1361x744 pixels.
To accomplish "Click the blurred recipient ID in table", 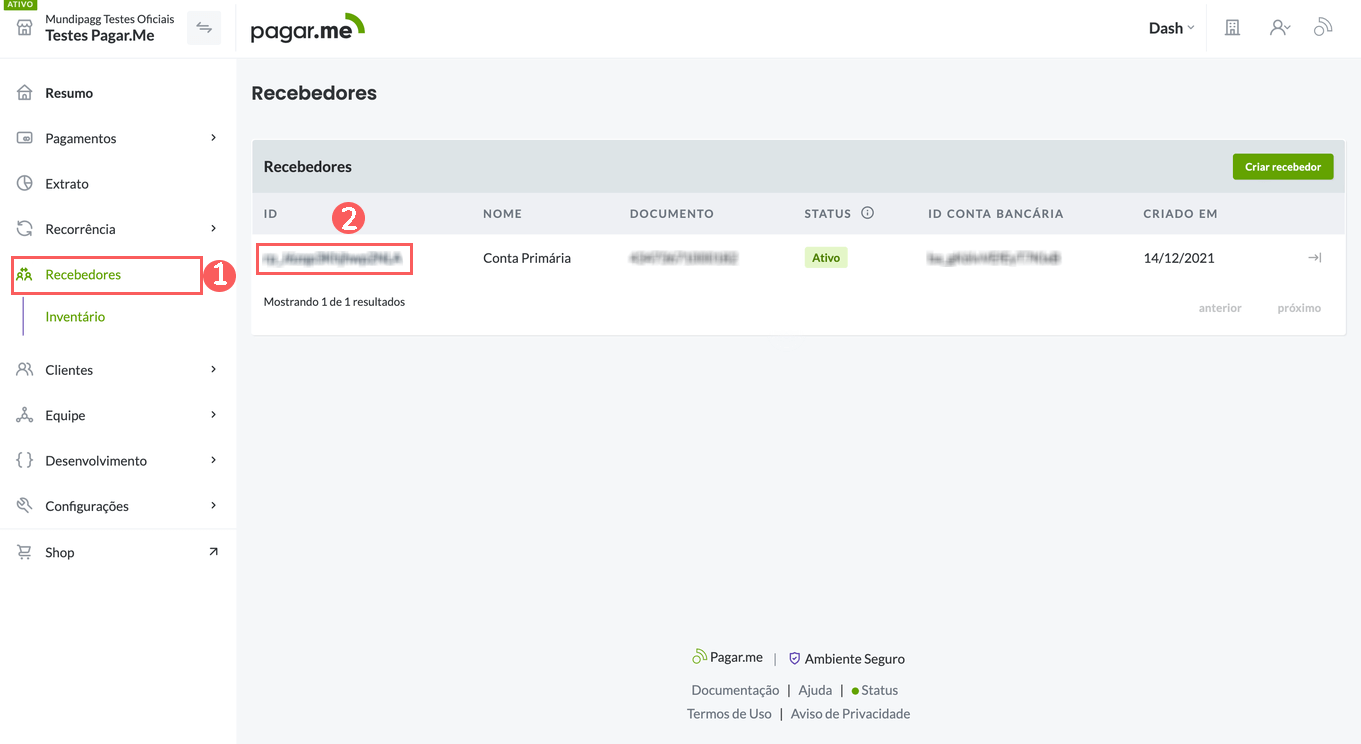I will click(332, 258).
